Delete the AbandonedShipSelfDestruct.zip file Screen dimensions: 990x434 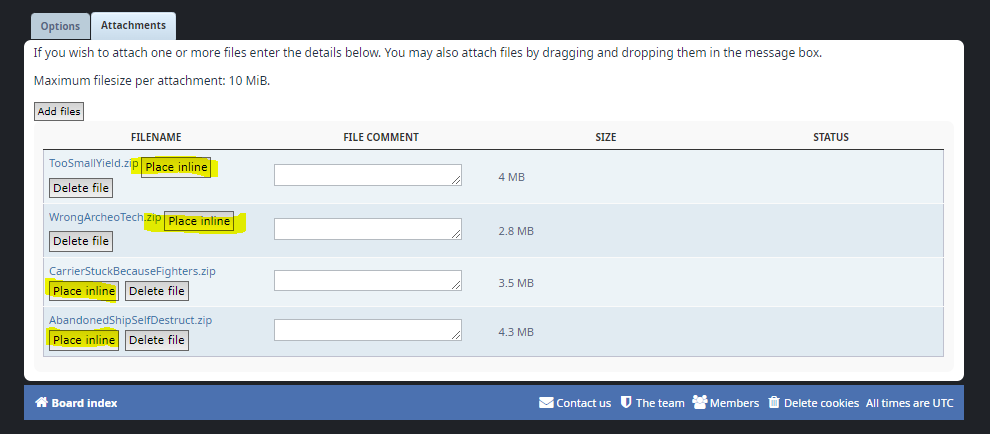[157, 340]
